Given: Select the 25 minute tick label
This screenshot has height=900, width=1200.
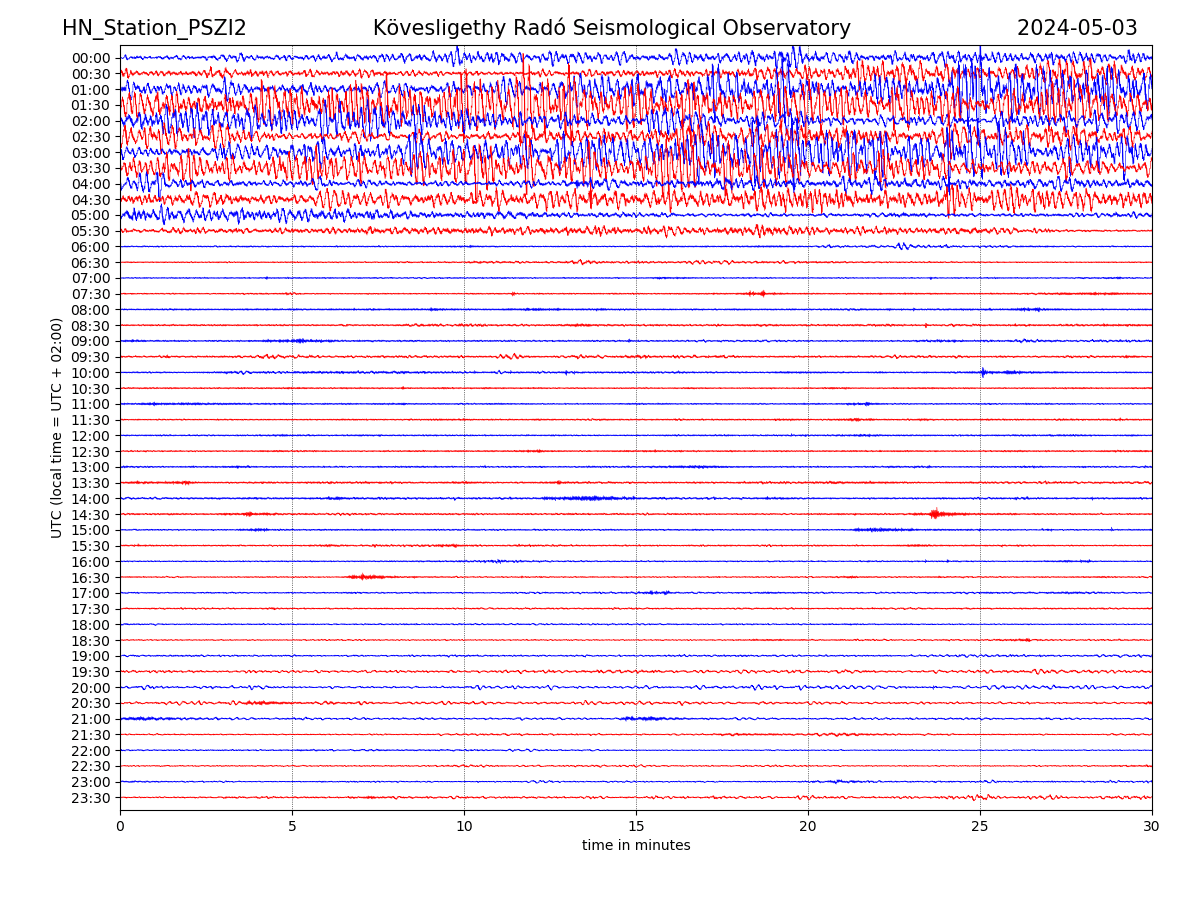Looking at the screenshot, I should (980, 826).
